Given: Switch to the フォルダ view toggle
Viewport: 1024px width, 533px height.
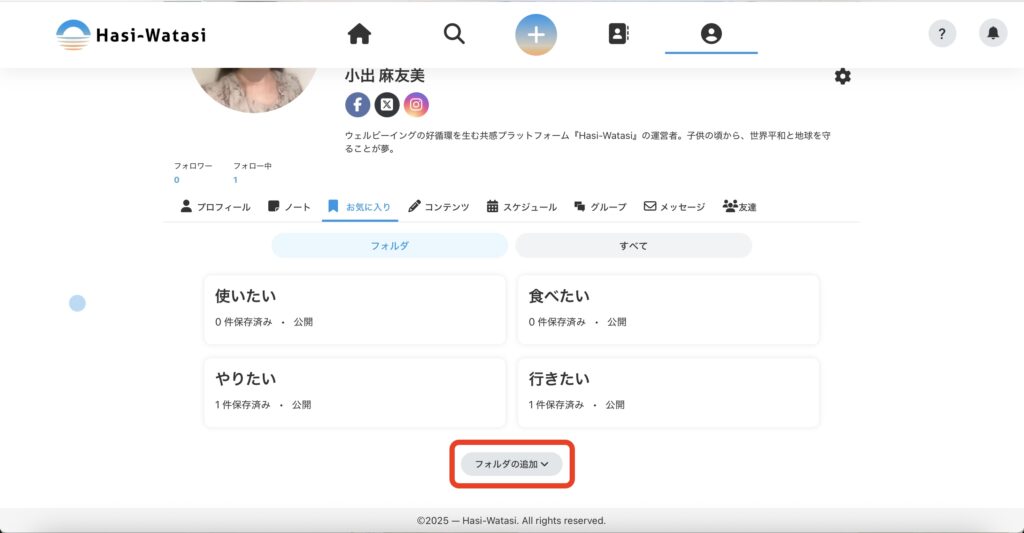Looking at the screenshot, I should (x=390, y=245).
